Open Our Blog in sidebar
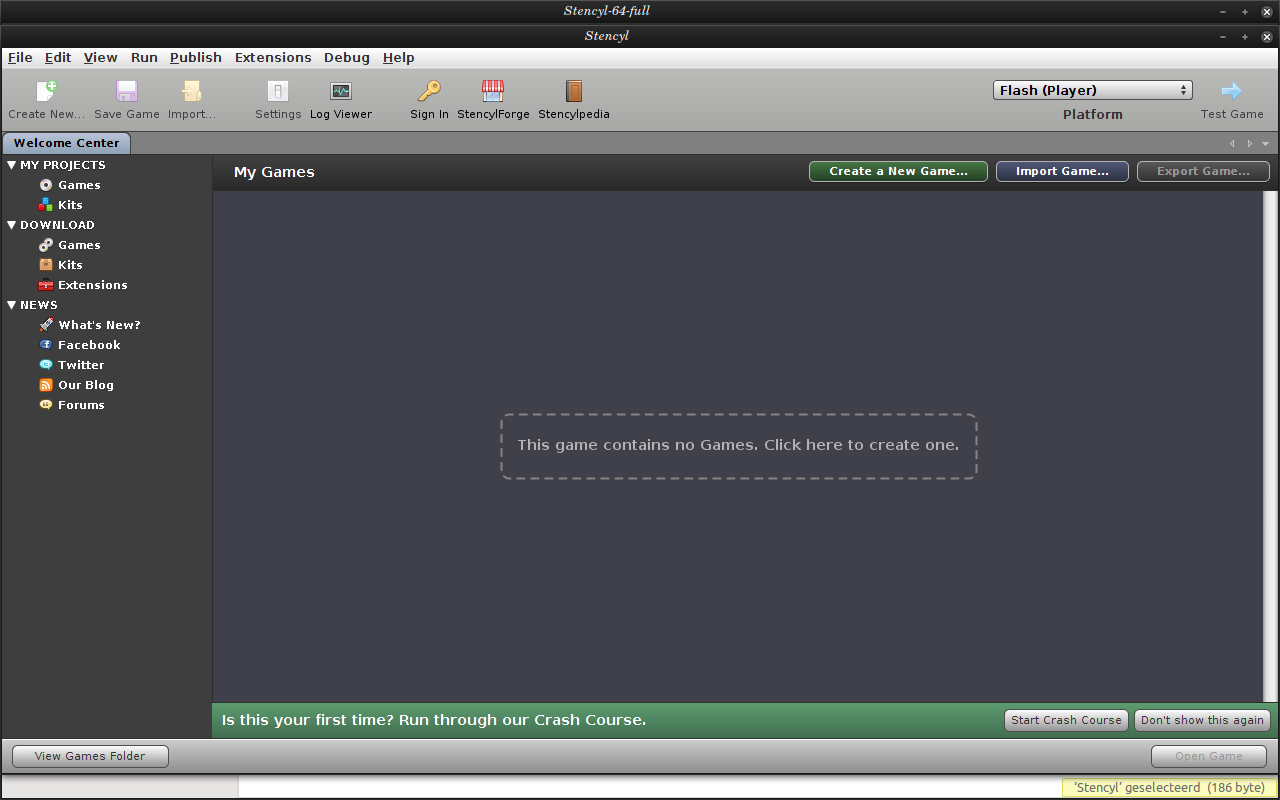The height and width of the screenshot is (800, 1280). pyautogui.click(x=86, y=385)
